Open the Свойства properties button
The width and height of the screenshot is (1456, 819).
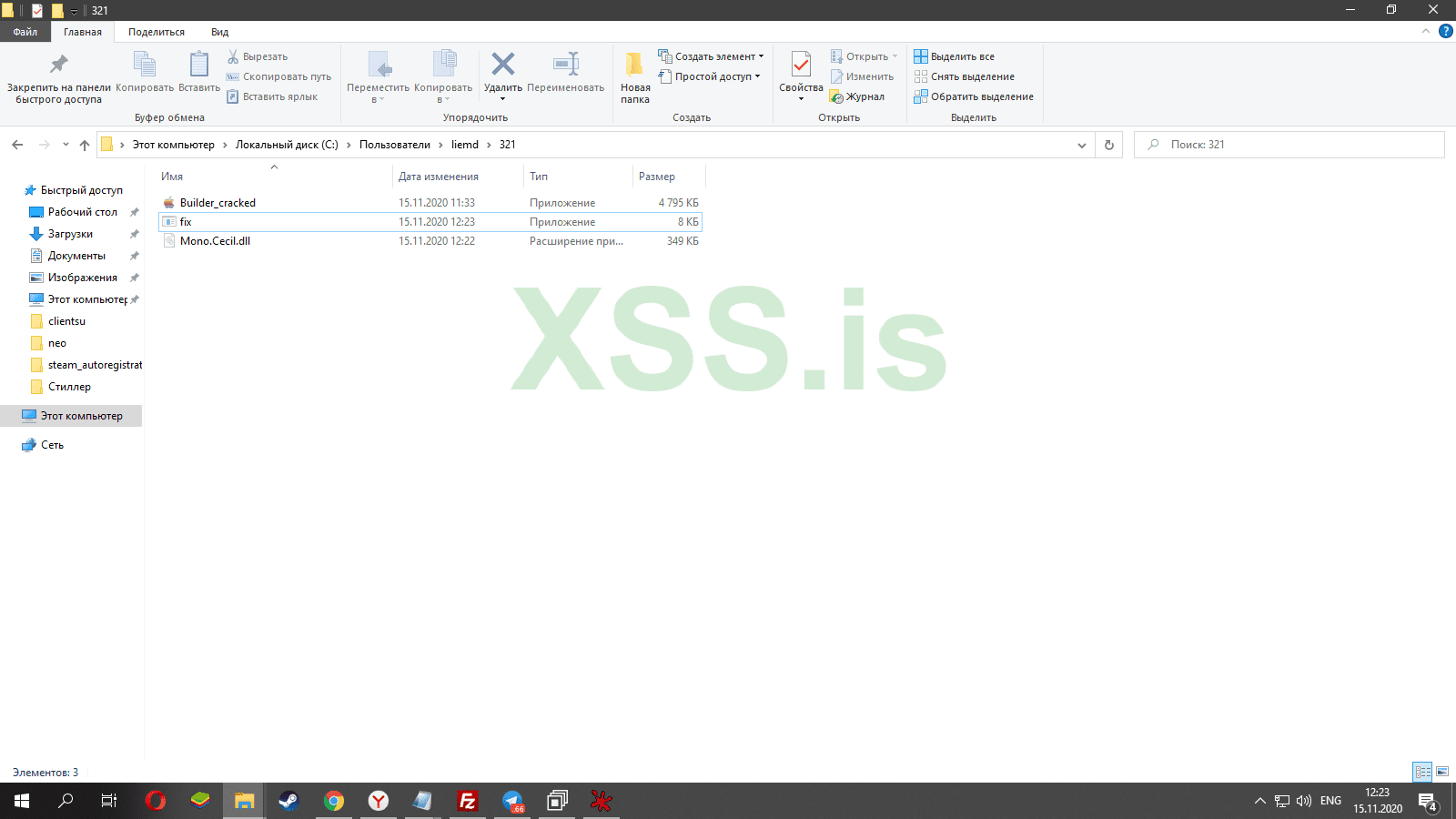click(801, 77)
